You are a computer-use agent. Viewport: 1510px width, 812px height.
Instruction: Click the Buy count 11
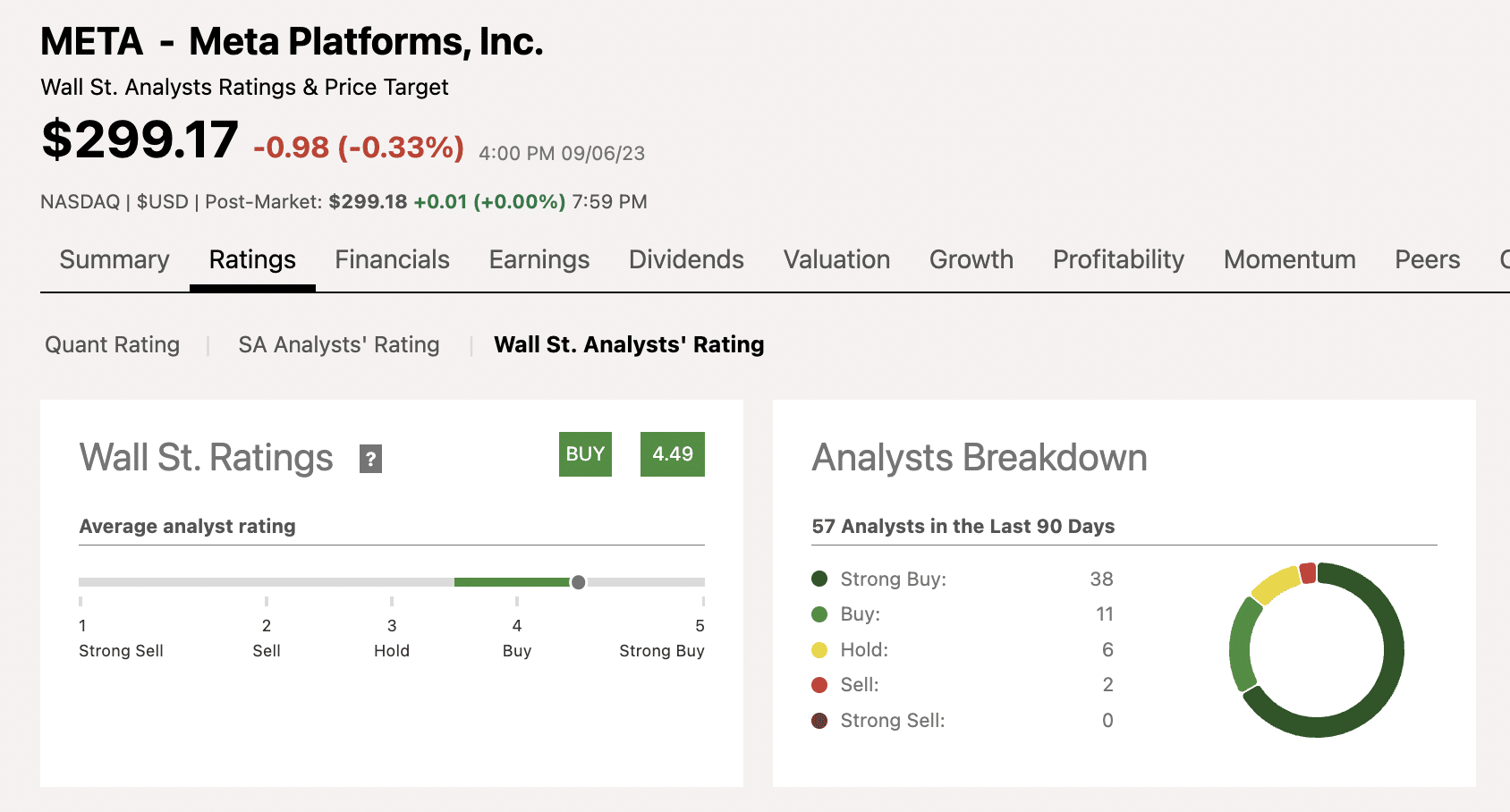point(1105,614)
